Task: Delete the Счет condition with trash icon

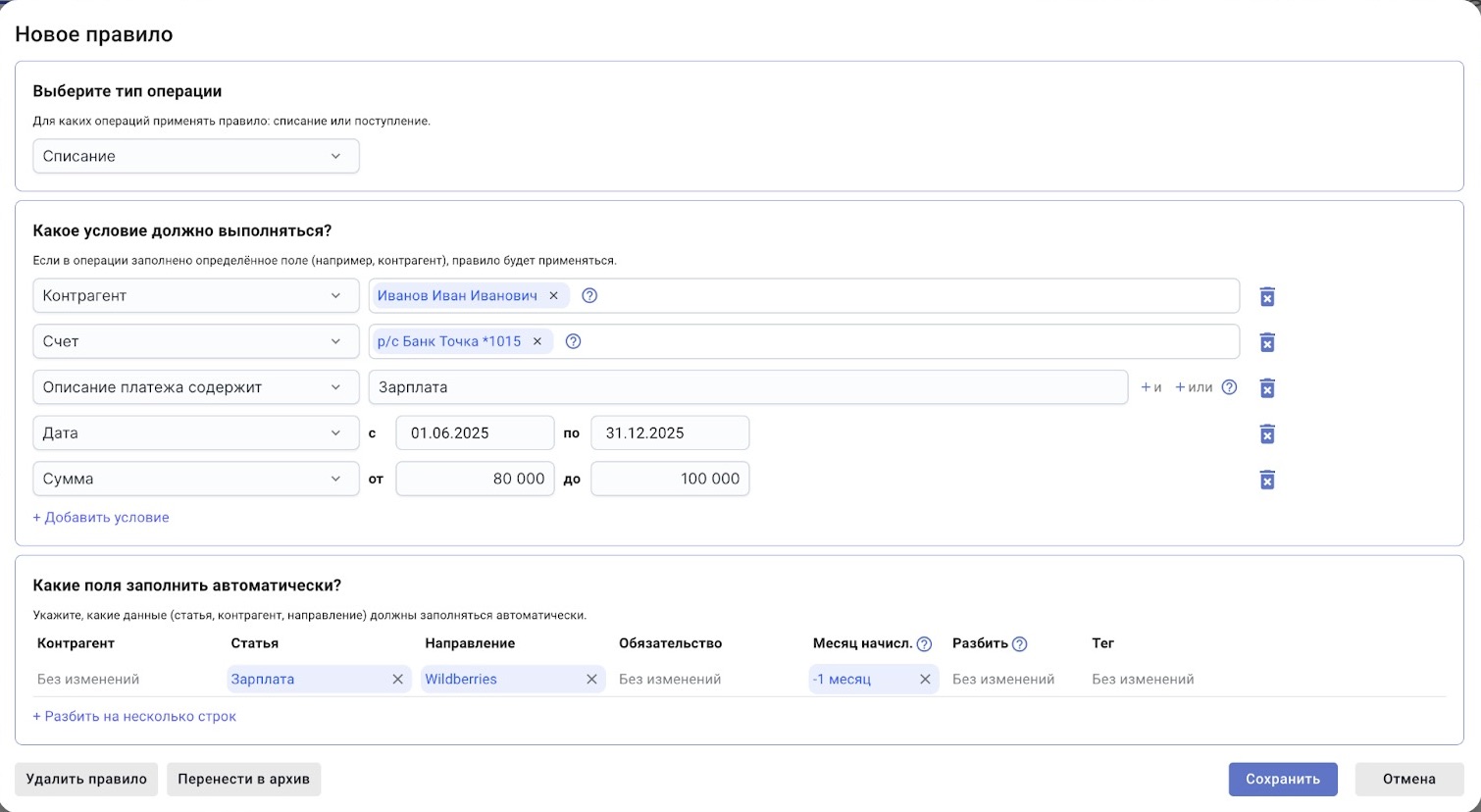Action: [x=1266, y=342]
